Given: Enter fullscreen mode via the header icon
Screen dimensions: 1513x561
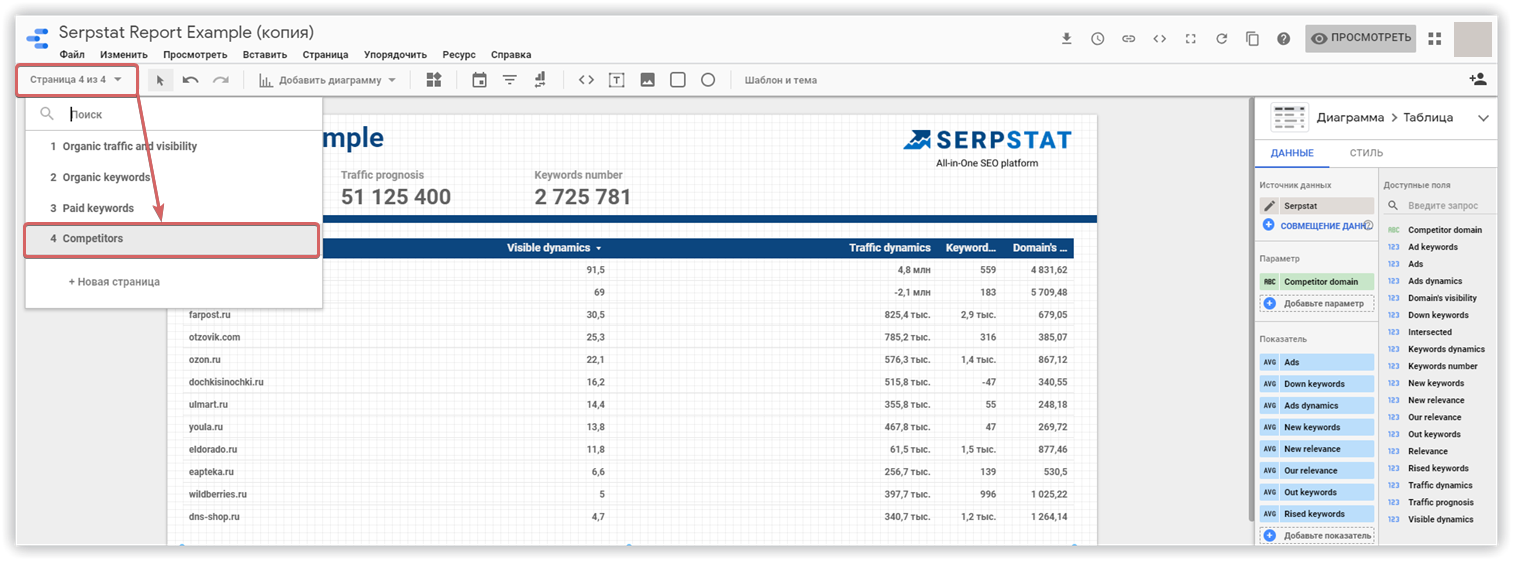Looking at the screenshot, I should tap(1190, 39).
